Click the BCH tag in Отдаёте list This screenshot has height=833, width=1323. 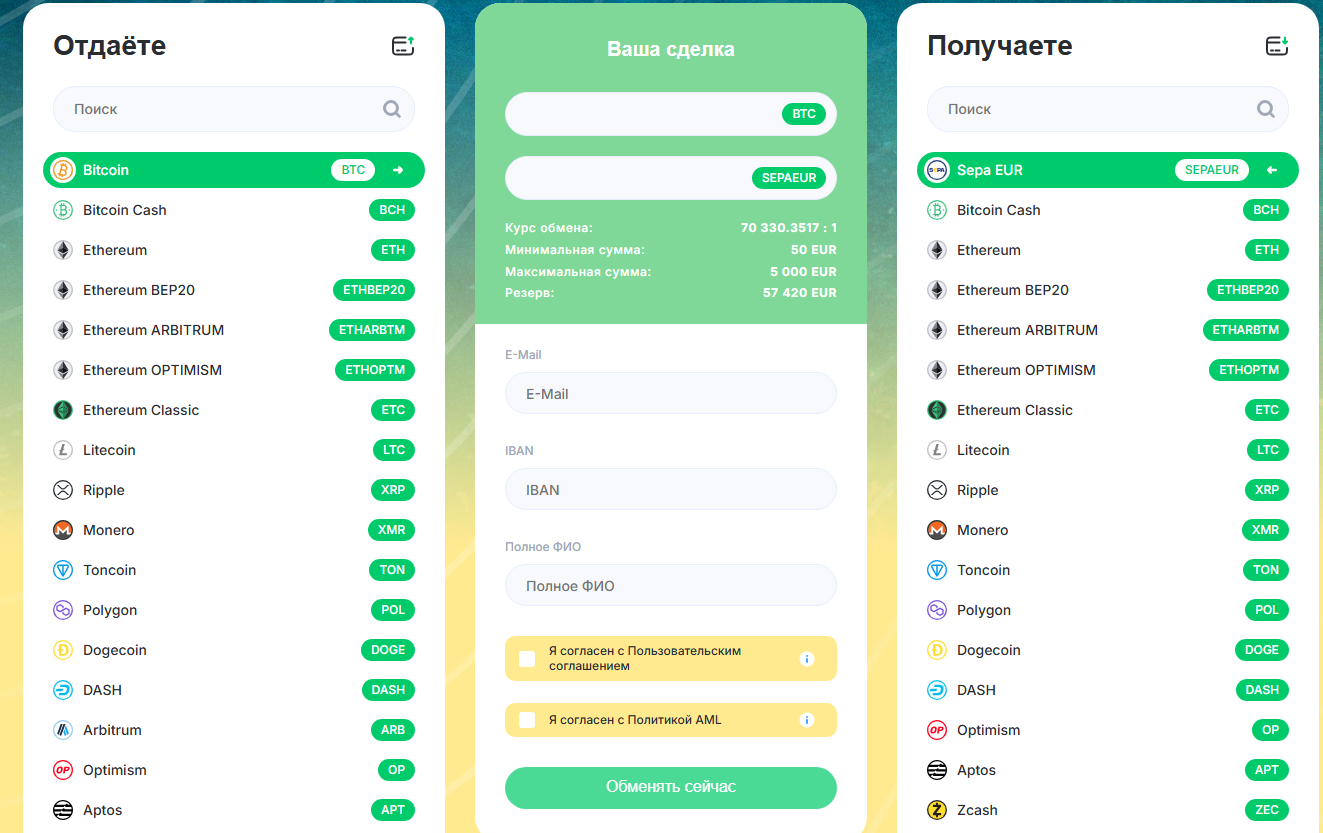coord(392,210)
